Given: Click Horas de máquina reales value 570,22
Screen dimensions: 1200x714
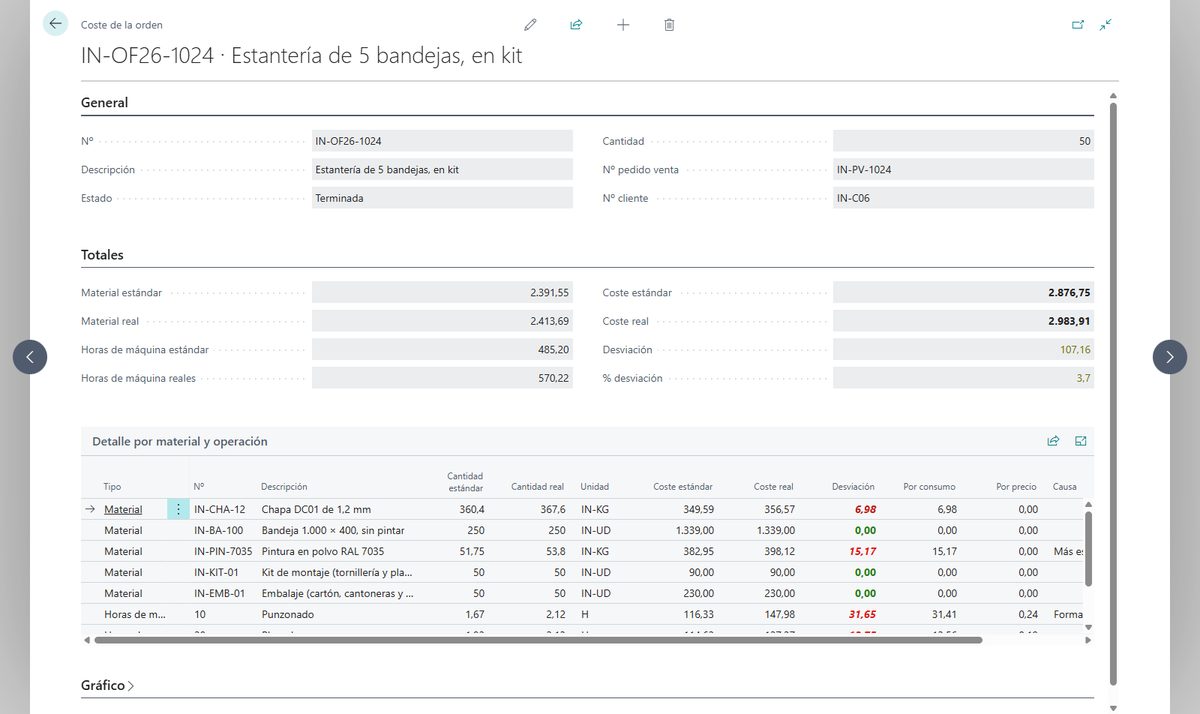Looking at the screenshot, I should (x=442, y=378).
